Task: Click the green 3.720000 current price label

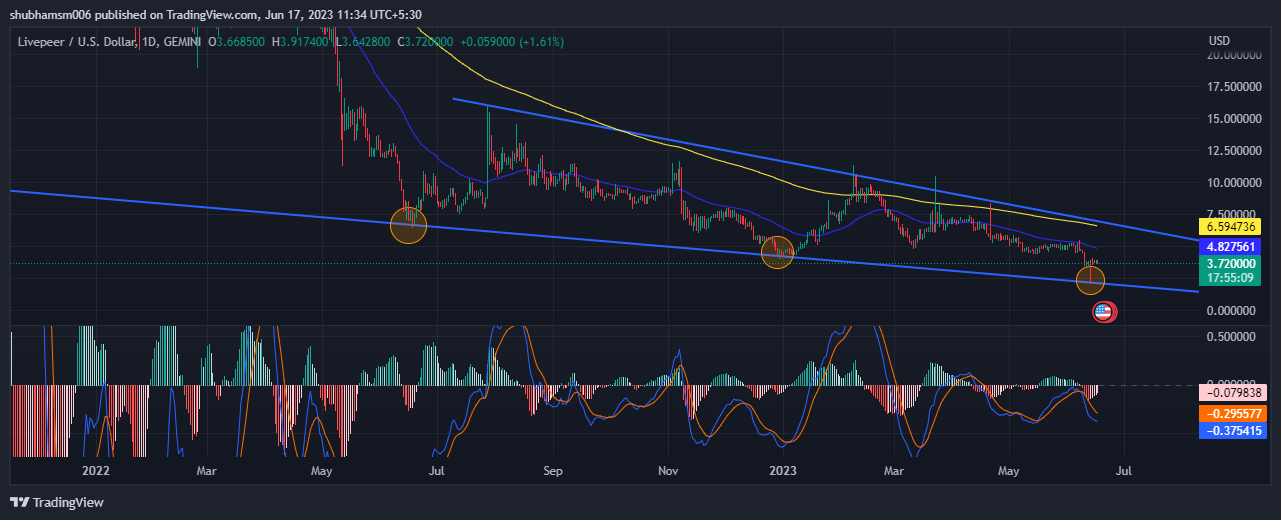Action: click(1232, 263)
